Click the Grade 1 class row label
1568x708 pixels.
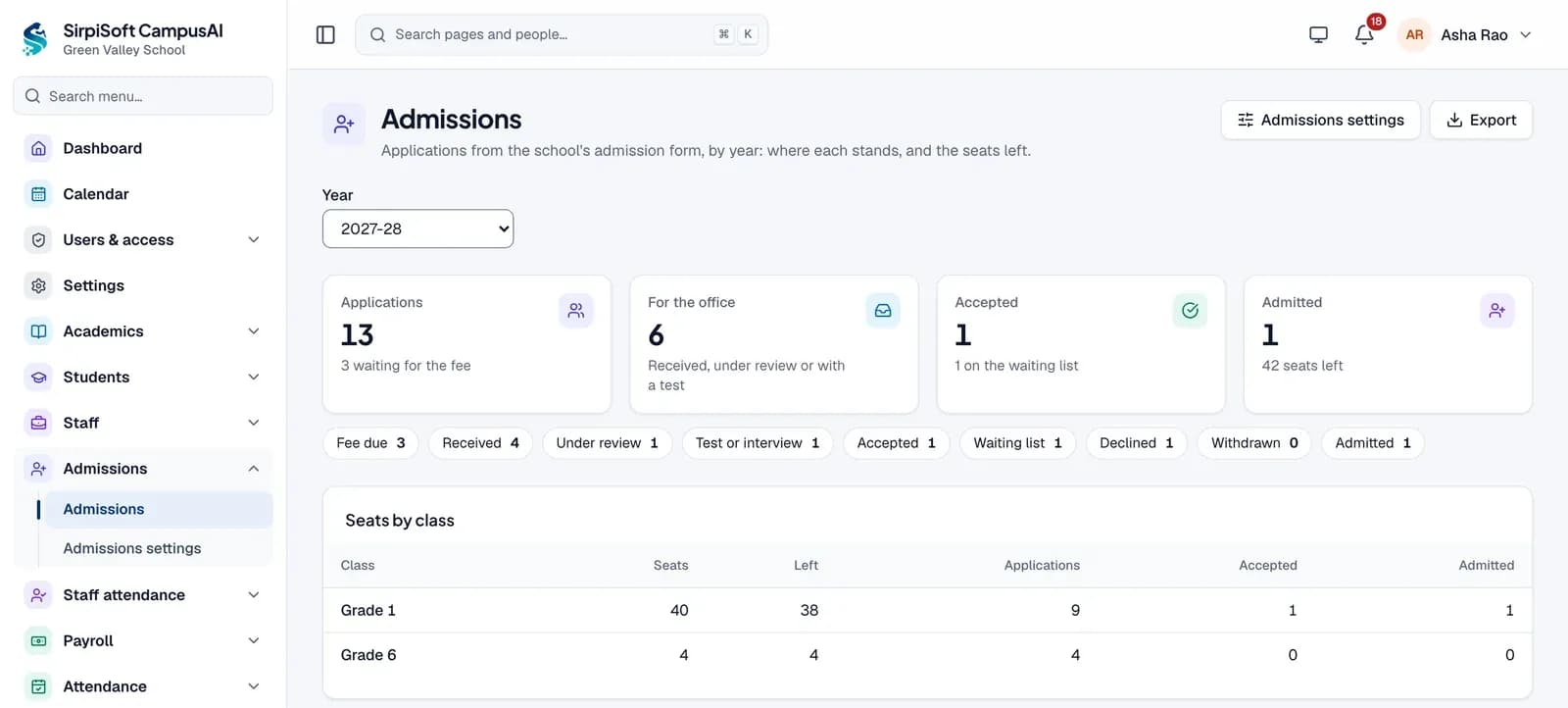pos(368,610)
